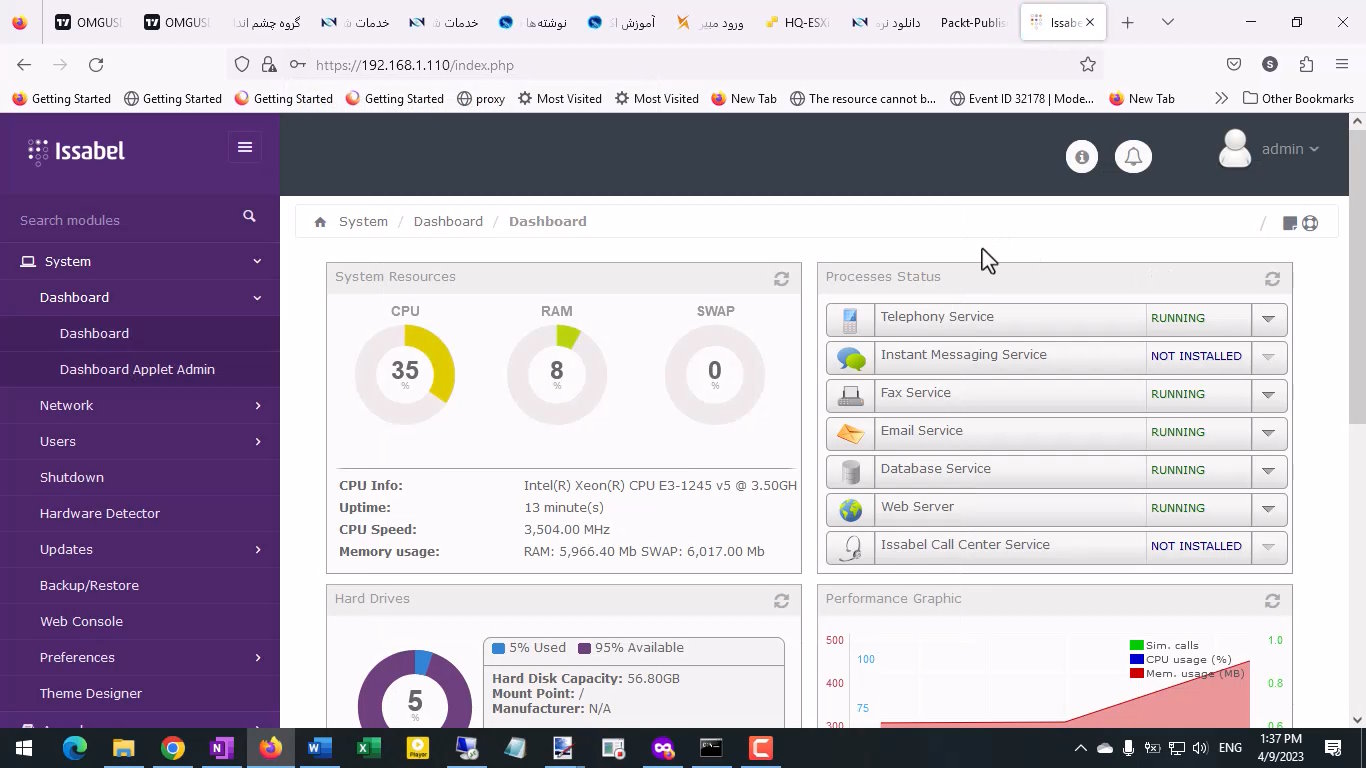Open Email Service dropdown arrow
The image size is (1366, 768).
(1268, 433)
